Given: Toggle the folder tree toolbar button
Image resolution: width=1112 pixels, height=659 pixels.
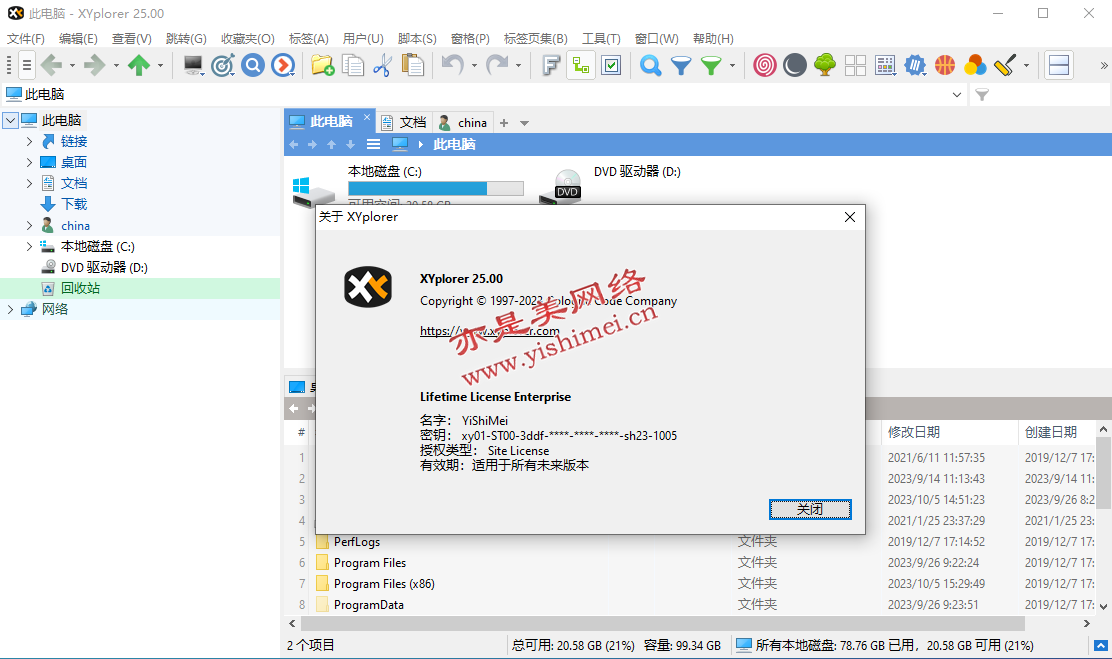Looking at the screenshot, I should tap(581, 65).
